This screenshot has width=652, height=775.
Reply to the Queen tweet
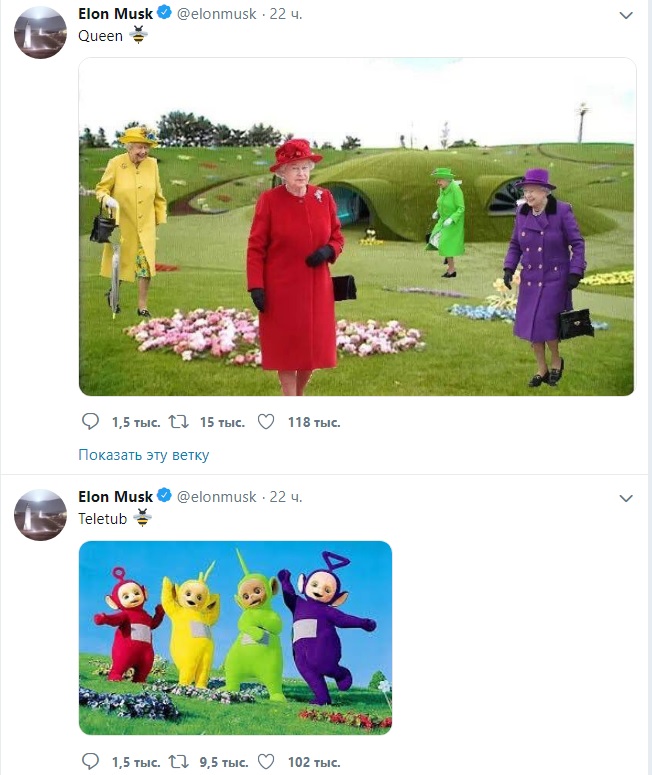[x=90, y=422]
